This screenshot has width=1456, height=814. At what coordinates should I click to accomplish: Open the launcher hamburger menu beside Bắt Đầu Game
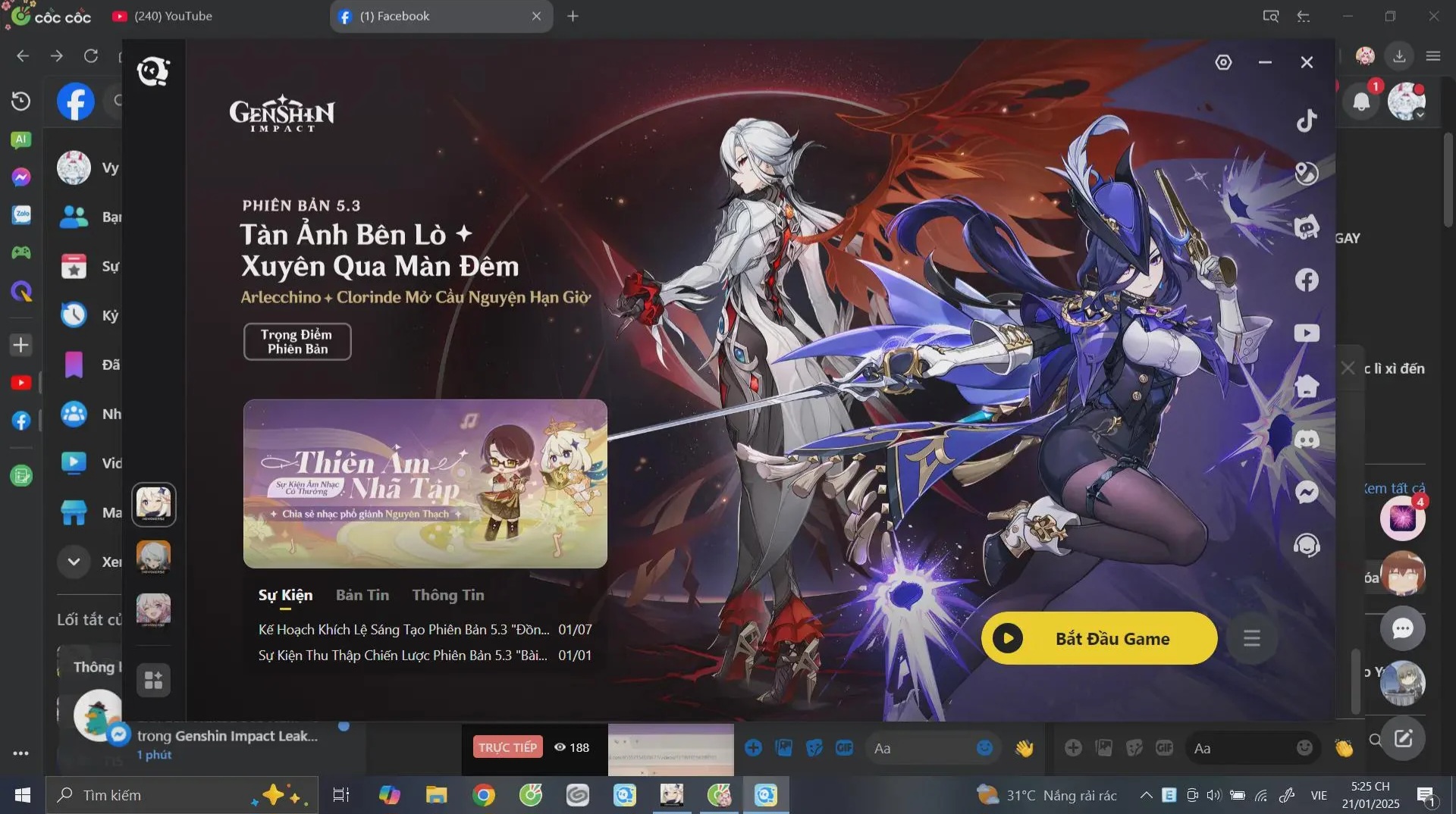click(1252, 638)
